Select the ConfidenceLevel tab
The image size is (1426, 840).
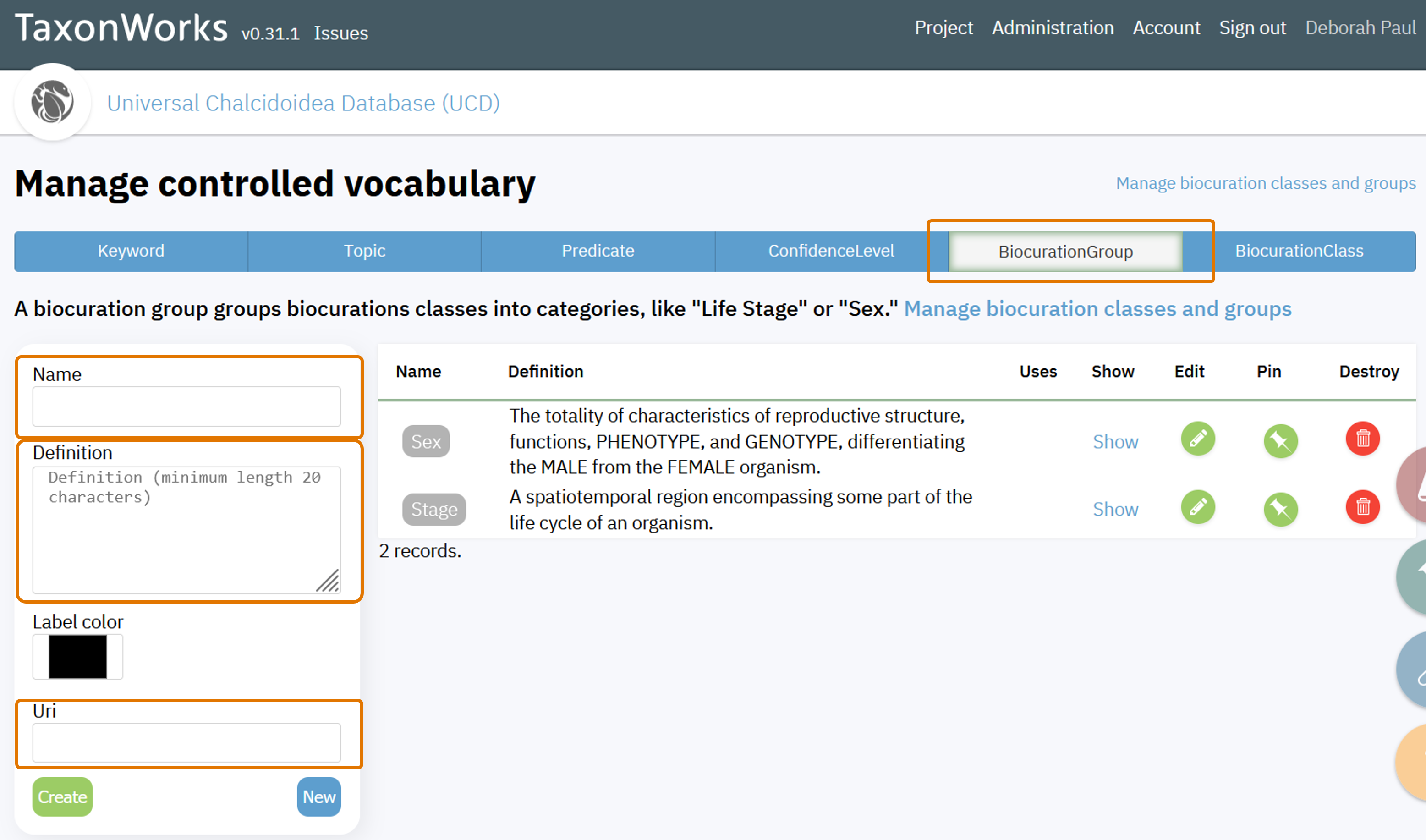coord(831,251)
